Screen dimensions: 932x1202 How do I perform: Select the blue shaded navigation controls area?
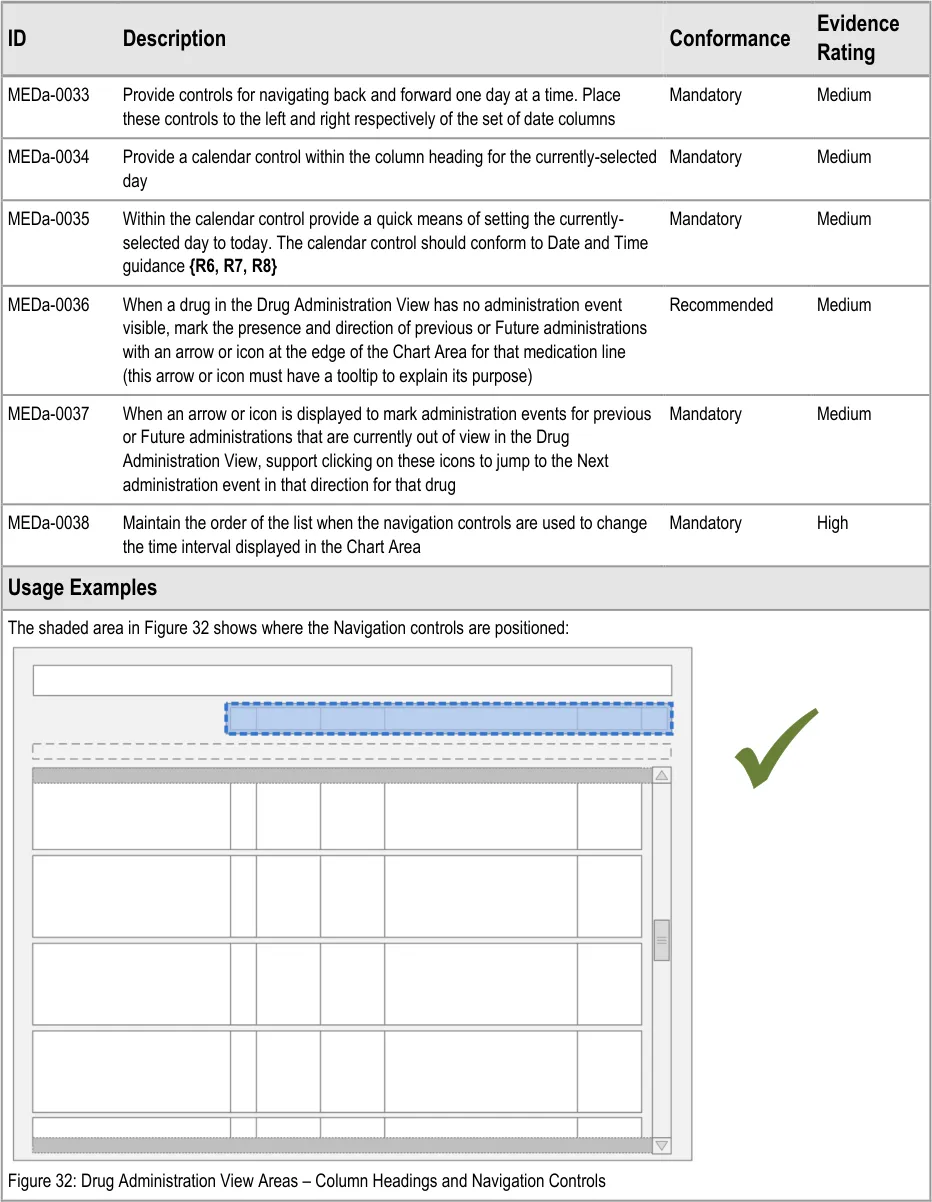coord(448,718)
